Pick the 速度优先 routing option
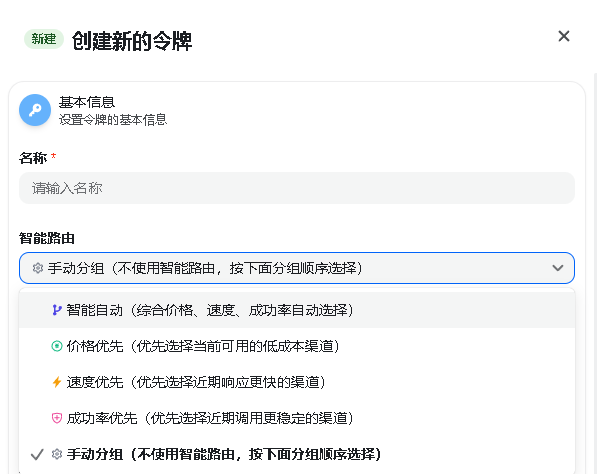 (297, 382)
